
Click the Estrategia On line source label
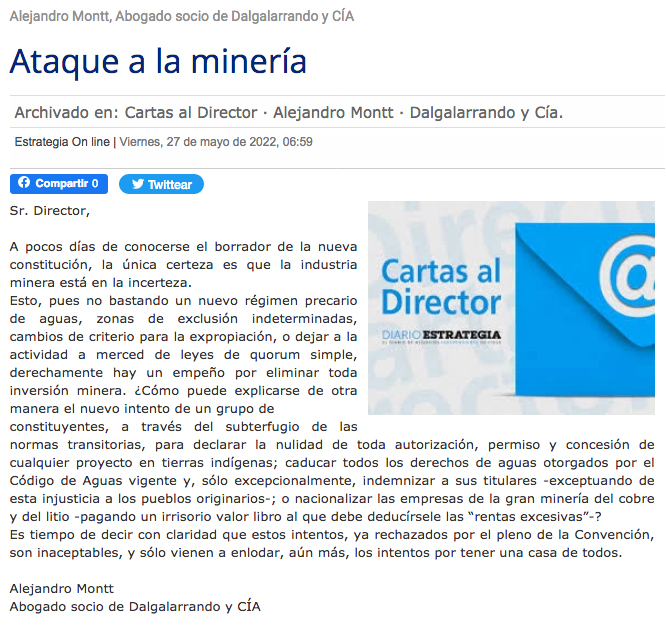(x=62, y=142)
